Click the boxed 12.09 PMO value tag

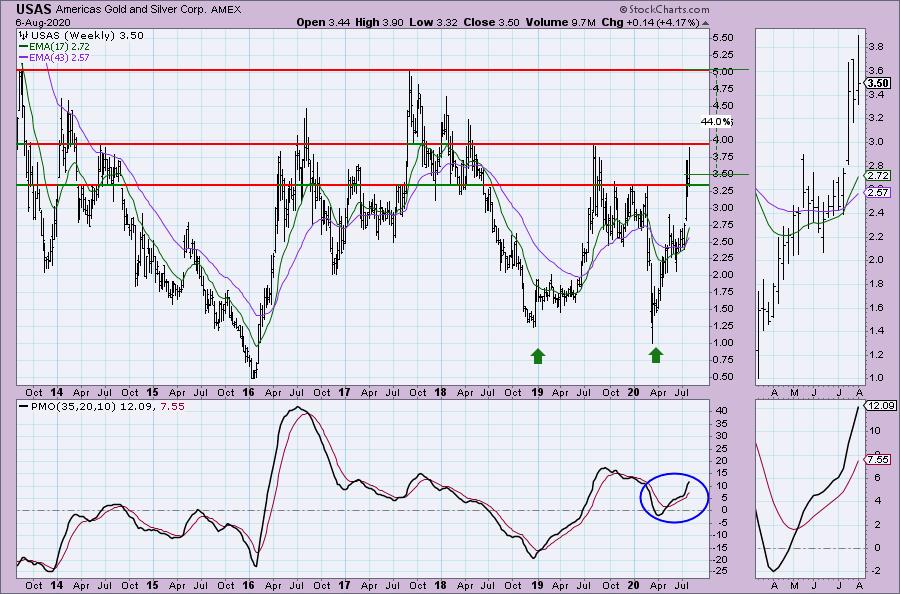pos(882,406)
